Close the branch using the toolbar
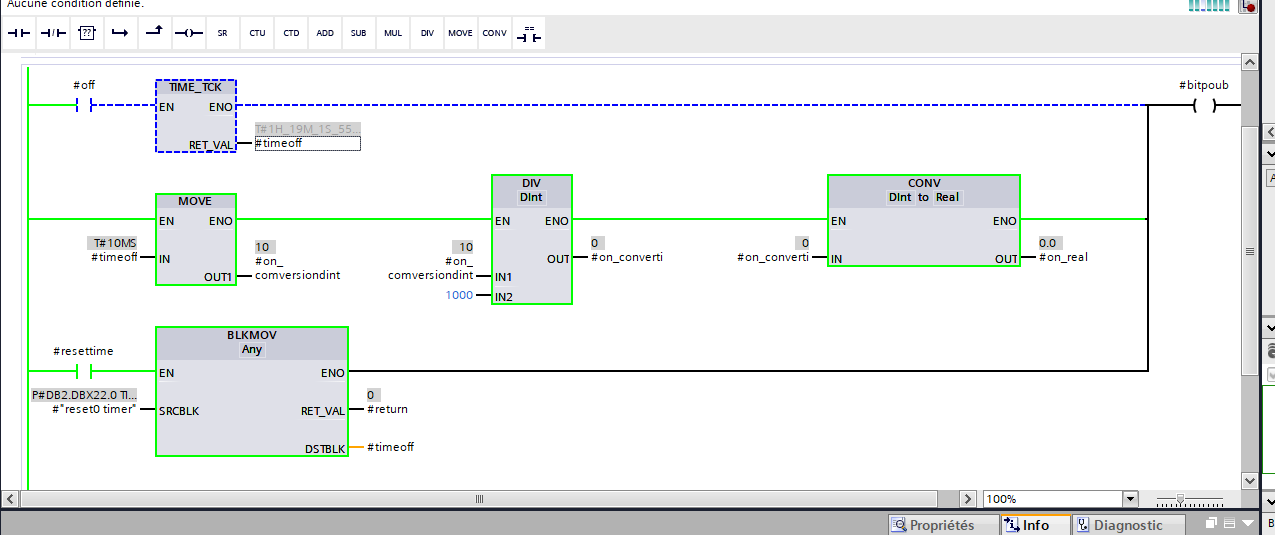This screenshot has width=1275, height=535. 154,33
